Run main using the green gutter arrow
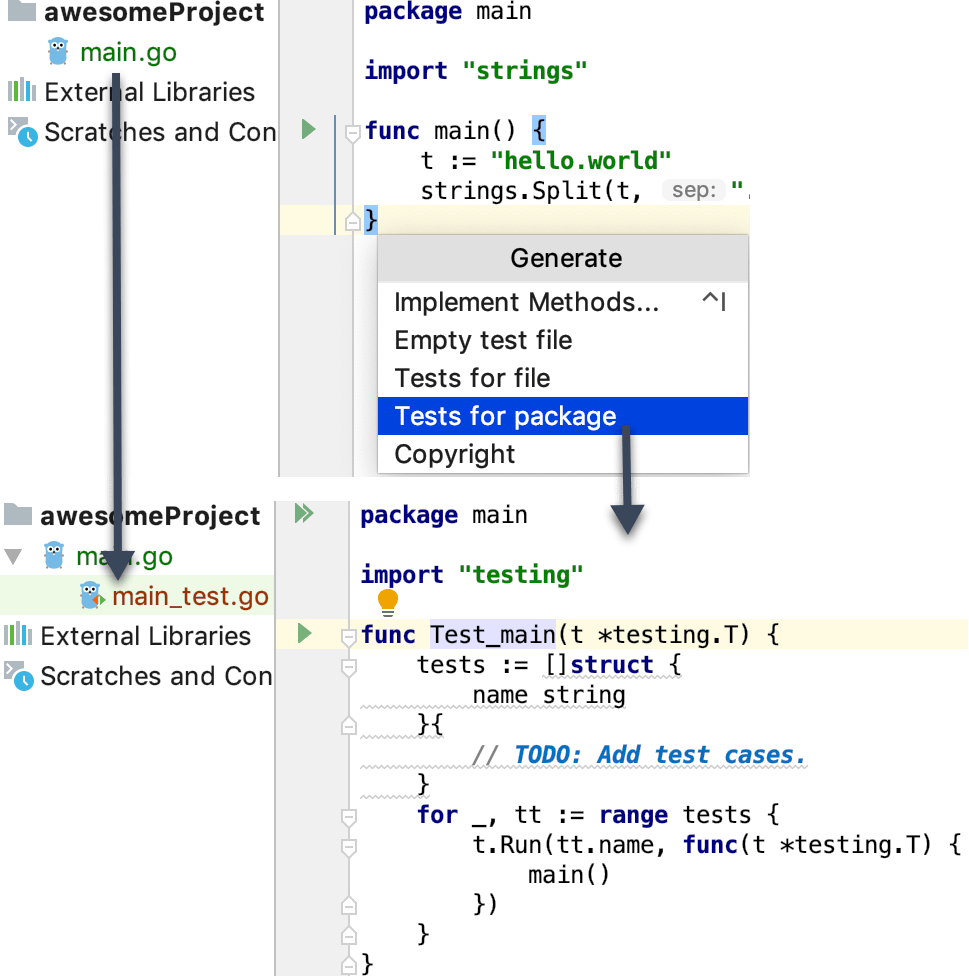 pyautogui.click(x=307, y=130)
